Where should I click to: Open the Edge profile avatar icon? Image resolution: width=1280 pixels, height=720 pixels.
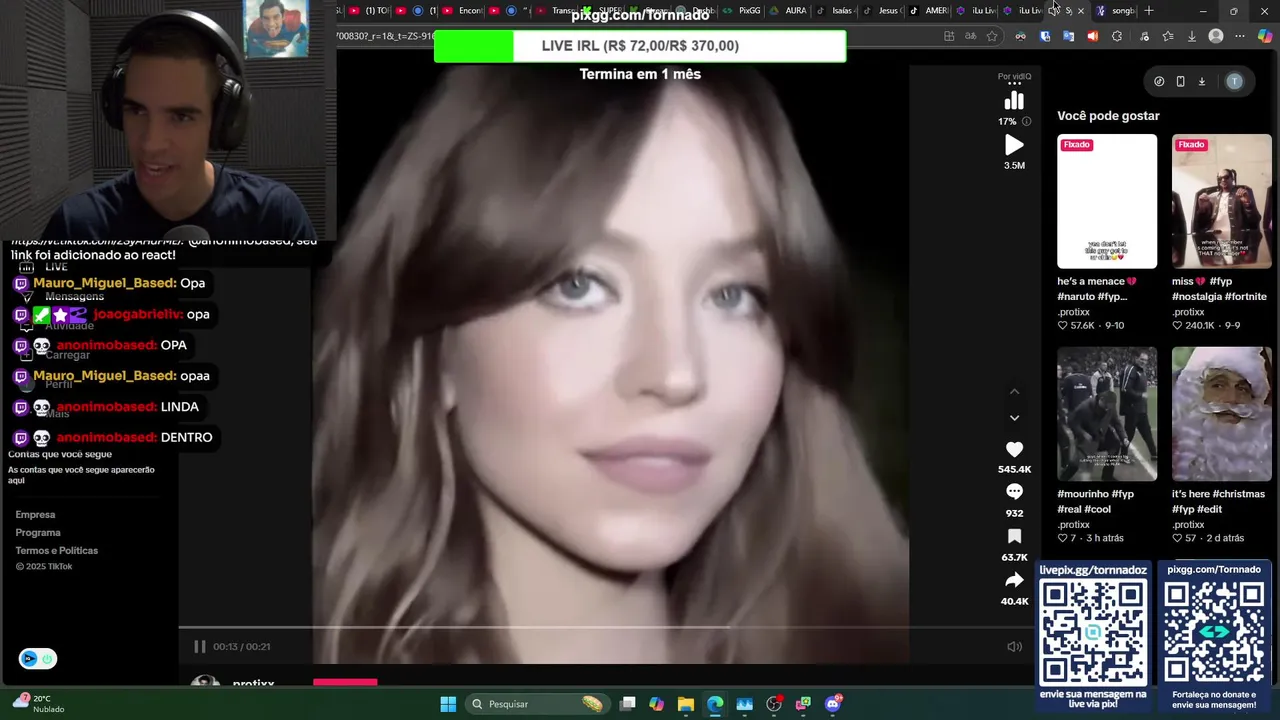click(1216, 37)
